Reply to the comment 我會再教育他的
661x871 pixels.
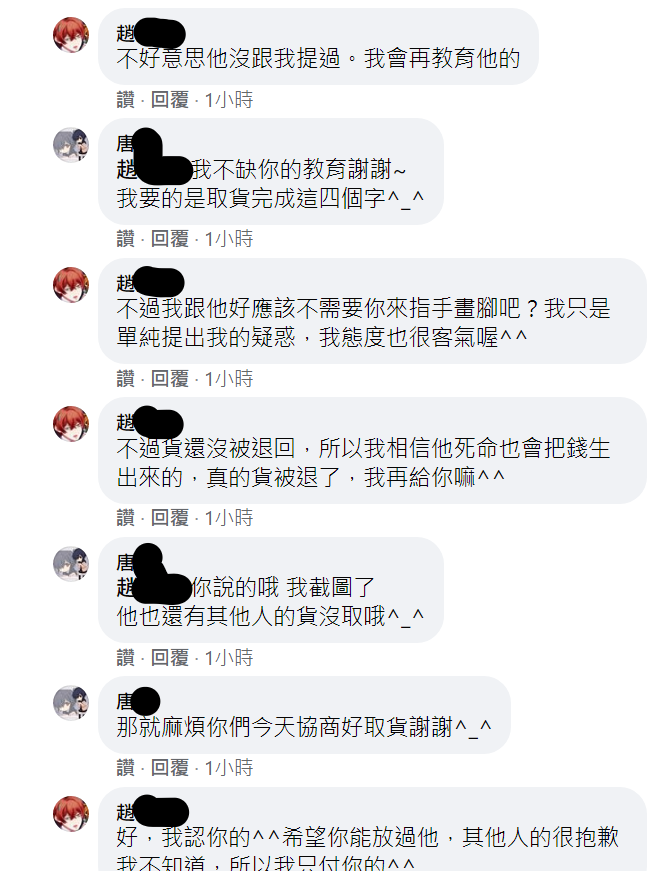tap(170, 100)
